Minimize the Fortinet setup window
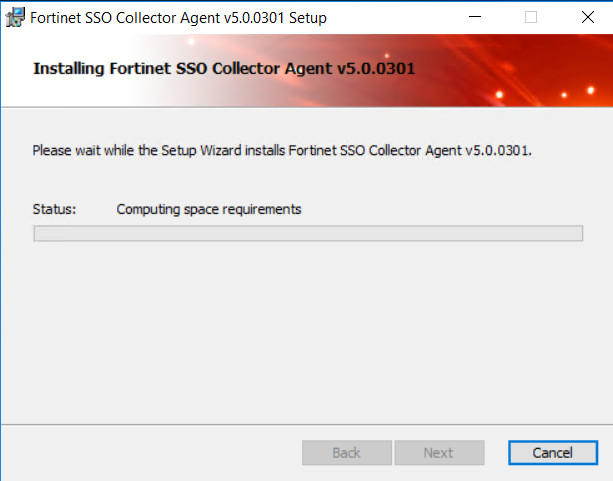 click(475, 17)
